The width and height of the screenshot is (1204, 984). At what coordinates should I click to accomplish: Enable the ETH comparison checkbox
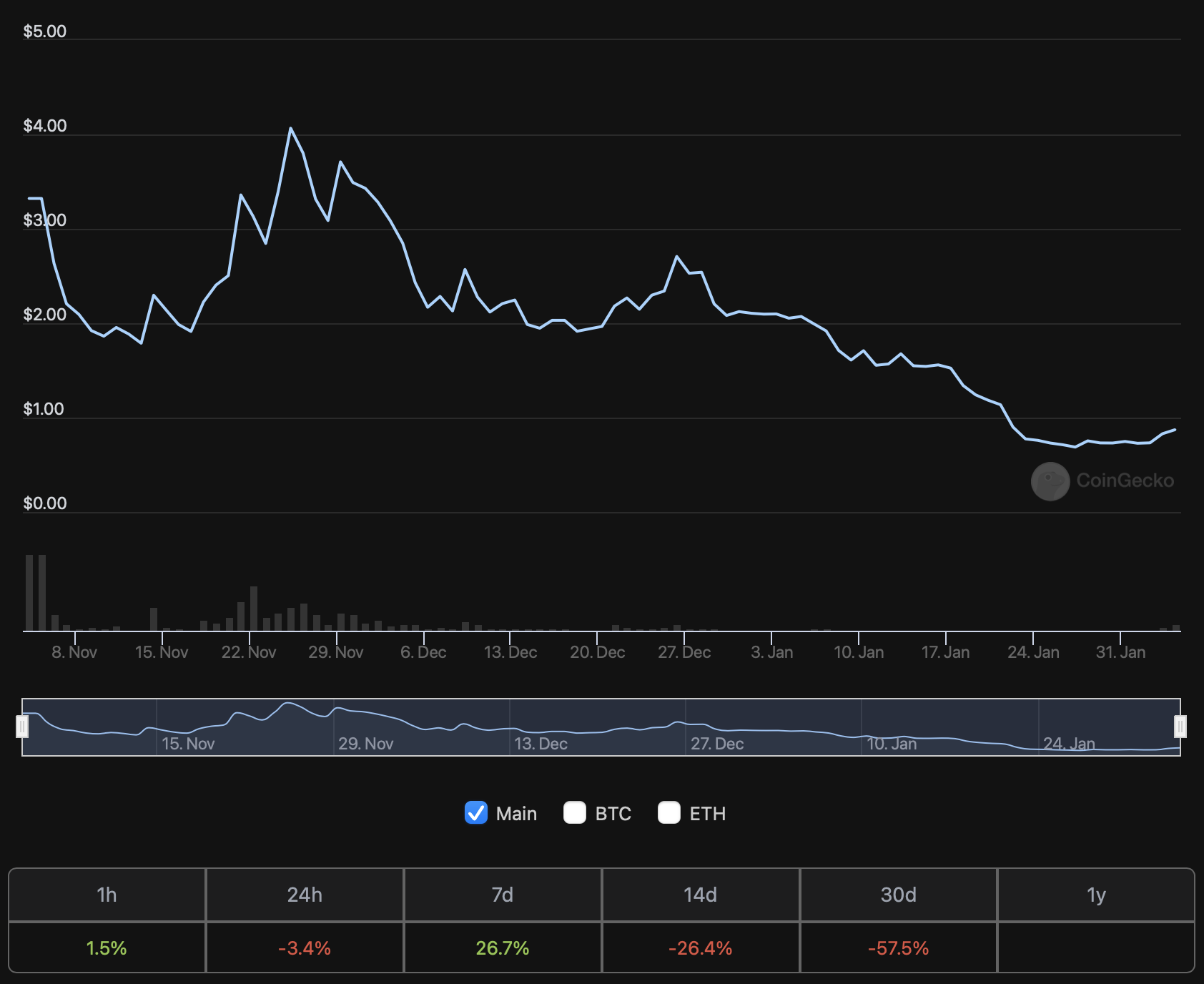tap(669, 813)
